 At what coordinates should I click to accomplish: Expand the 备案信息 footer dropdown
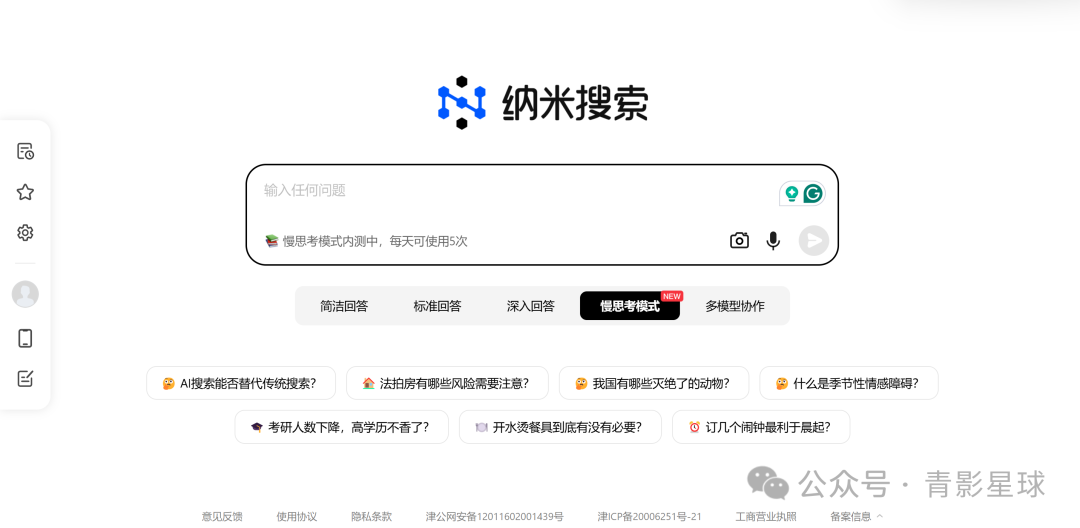point(856,516)
